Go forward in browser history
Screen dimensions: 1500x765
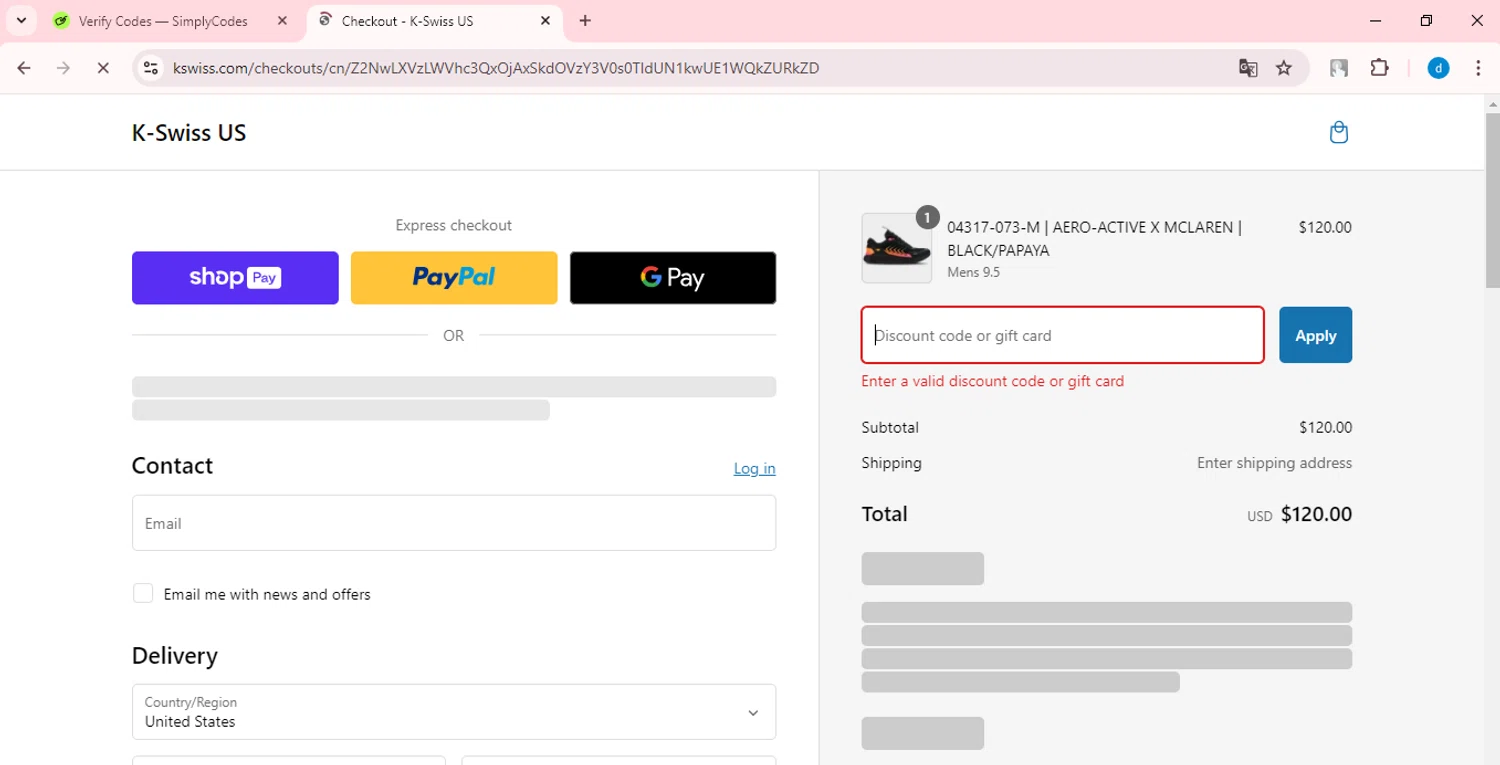63,68
